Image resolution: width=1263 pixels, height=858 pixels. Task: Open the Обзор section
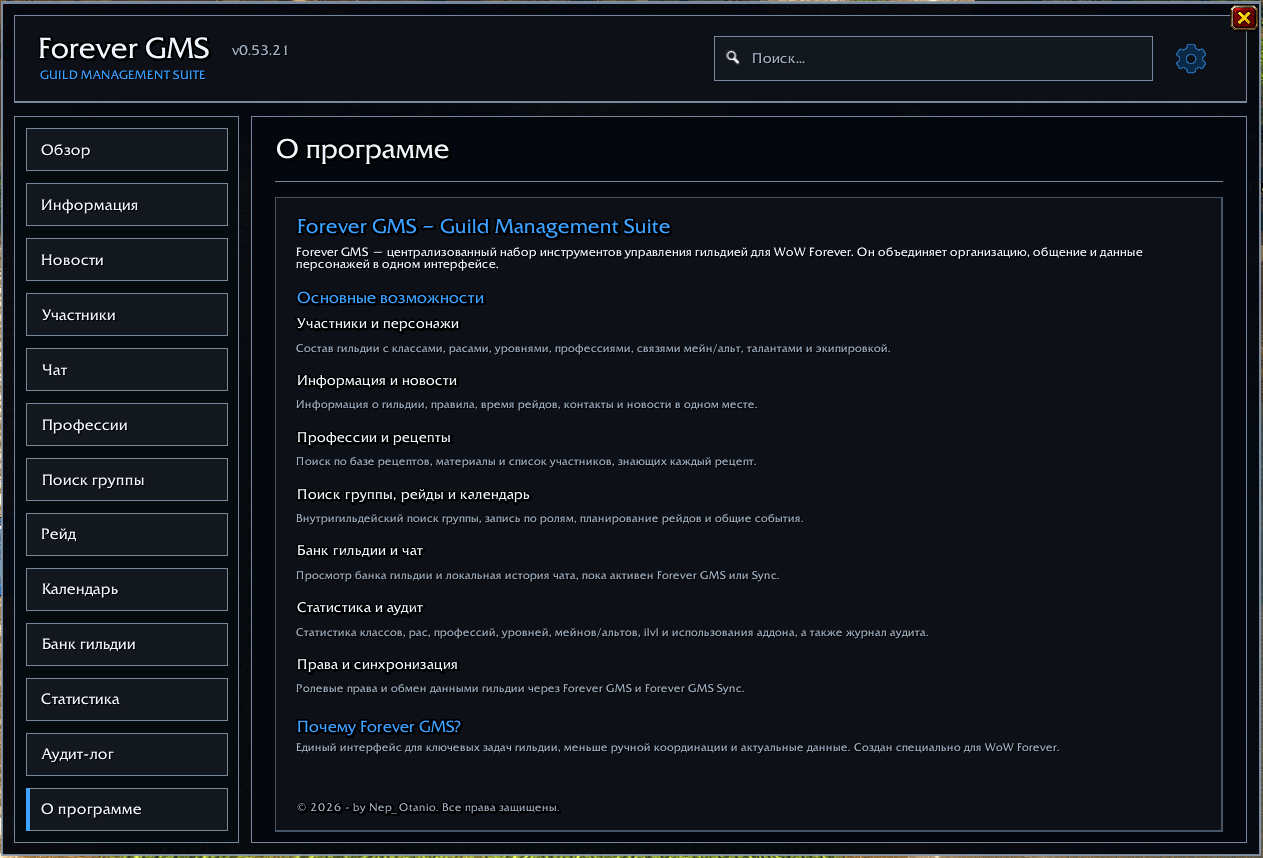pyautogui.click(x=127, y=150)
